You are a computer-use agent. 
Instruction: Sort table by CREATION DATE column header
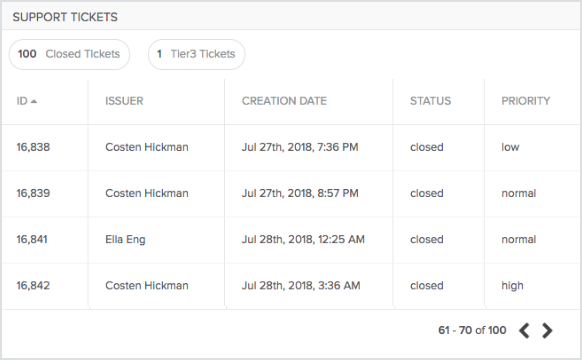coord(284,101)
